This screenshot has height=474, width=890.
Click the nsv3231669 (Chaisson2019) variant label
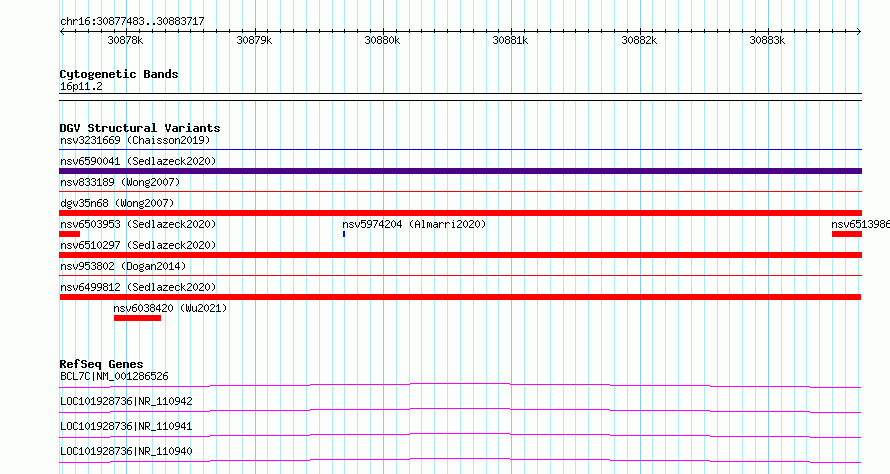coord(135,140)
